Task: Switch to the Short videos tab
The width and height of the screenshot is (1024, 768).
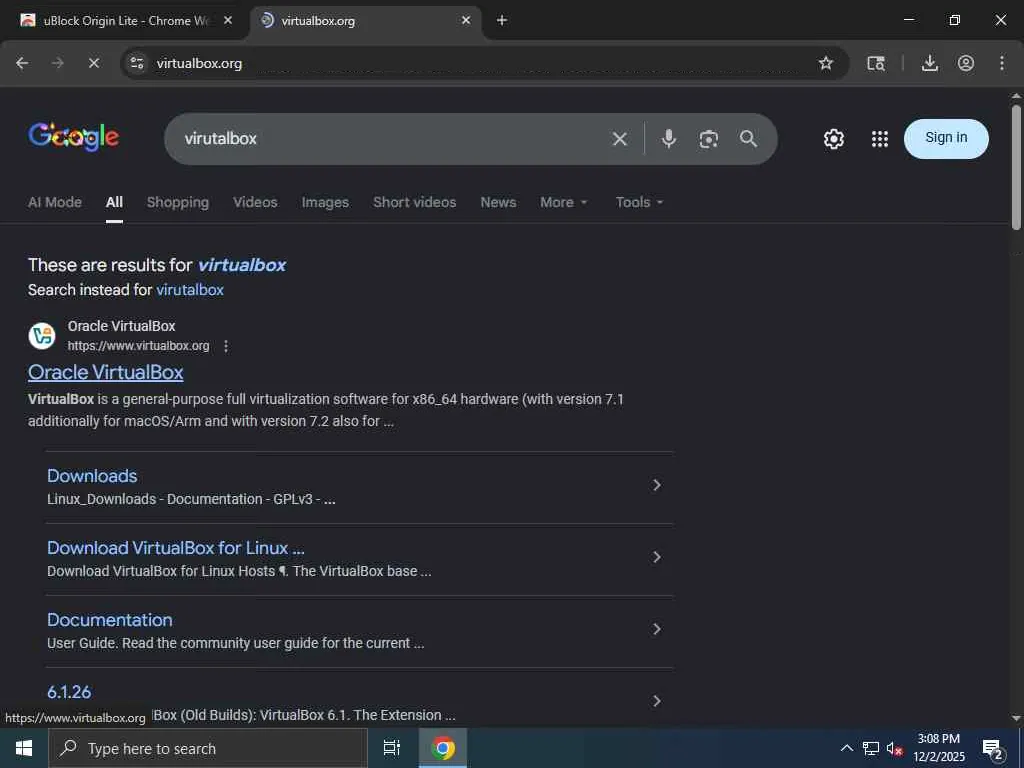Action: point(415,202)
